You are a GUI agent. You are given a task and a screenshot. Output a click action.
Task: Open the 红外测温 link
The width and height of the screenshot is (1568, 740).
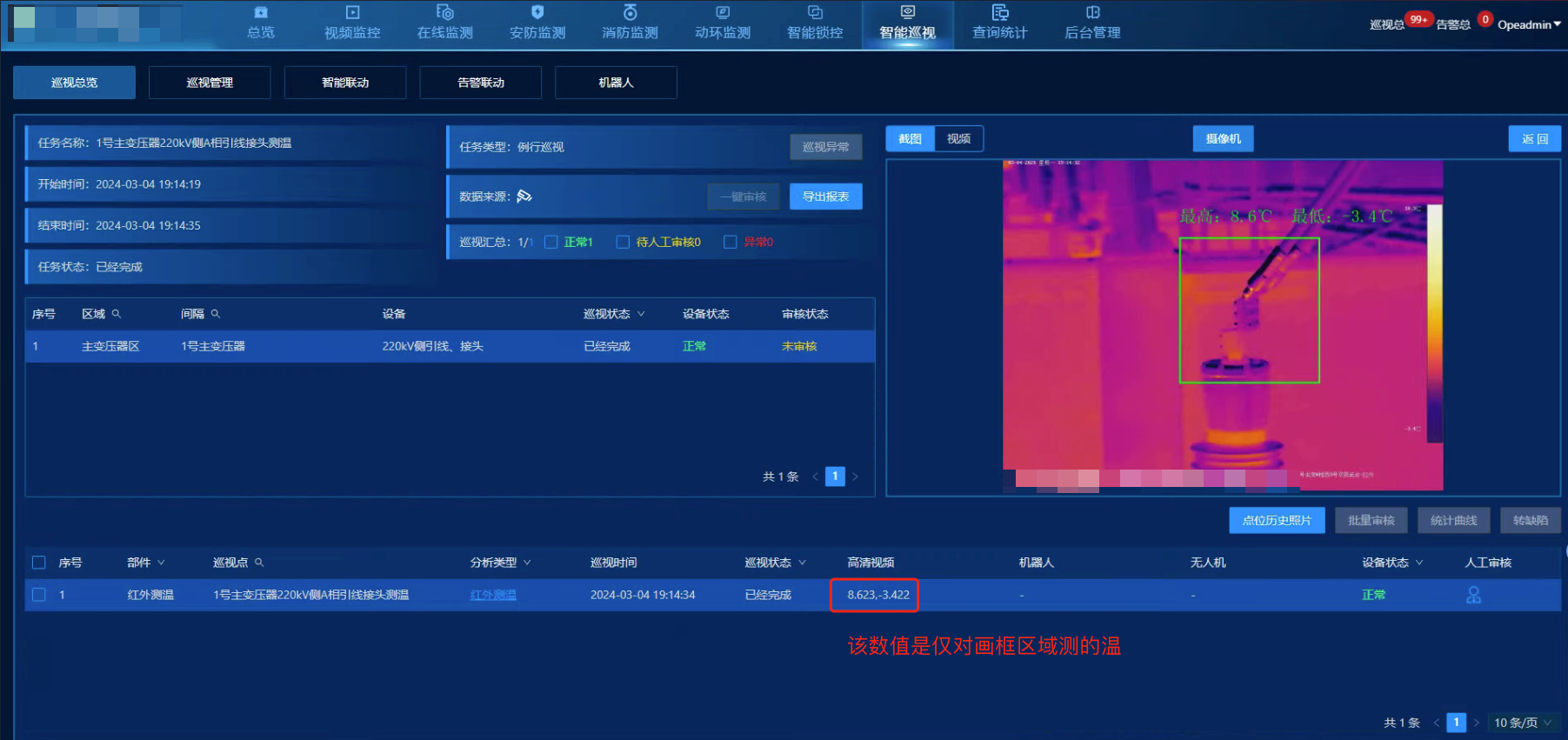pos(493,595)
